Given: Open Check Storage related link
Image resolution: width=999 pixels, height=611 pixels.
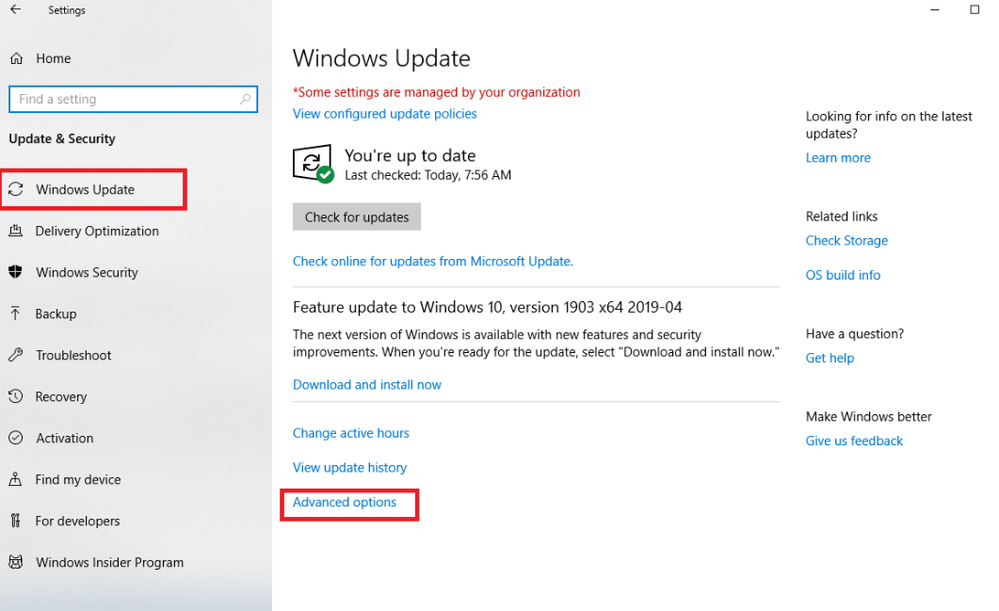Looking at the screenshot, I should coord(847,240).
